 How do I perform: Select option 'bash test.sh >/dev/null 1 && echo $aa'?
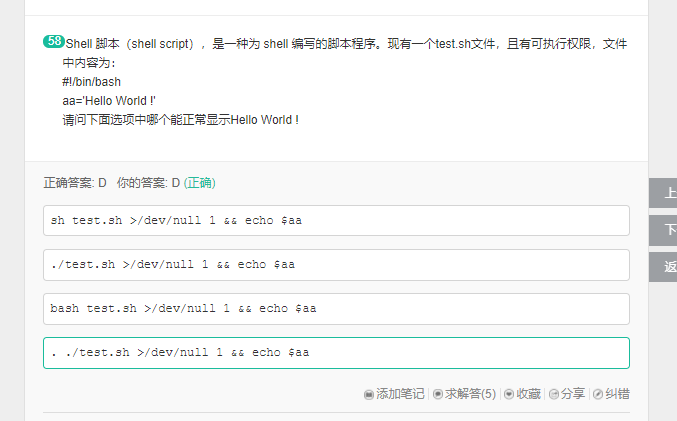(x=336, y=309)
